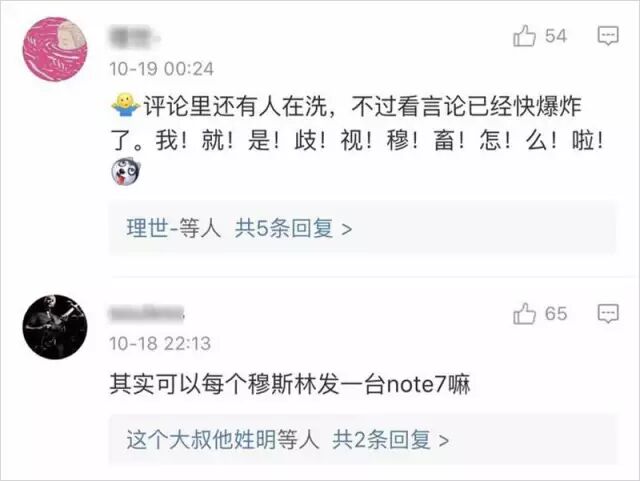
Task: Tap the 65 like count number
Action: 556,314
